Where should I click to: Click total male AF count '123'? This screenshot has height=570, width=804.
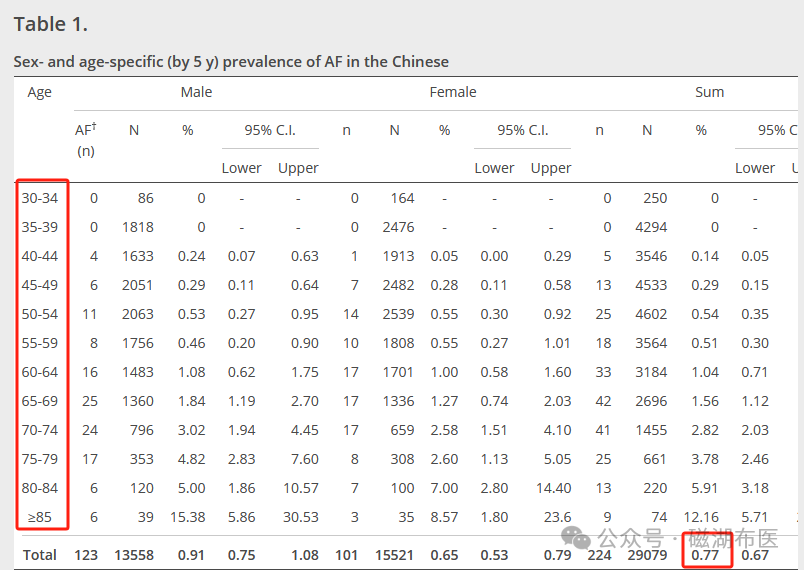(86, 555)
